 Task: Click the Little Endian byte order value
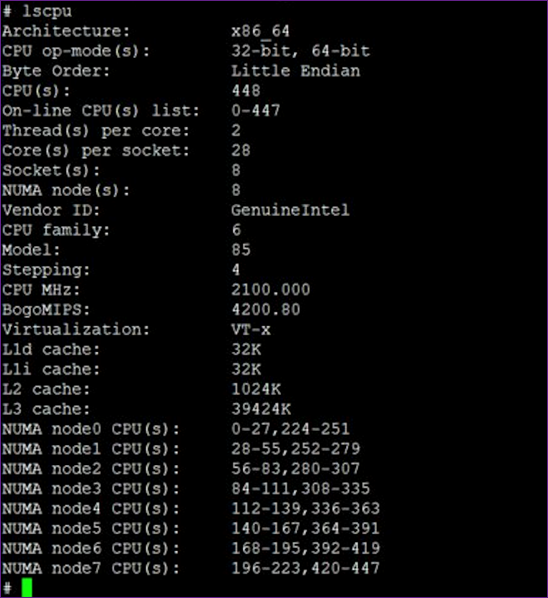(296, 71)
